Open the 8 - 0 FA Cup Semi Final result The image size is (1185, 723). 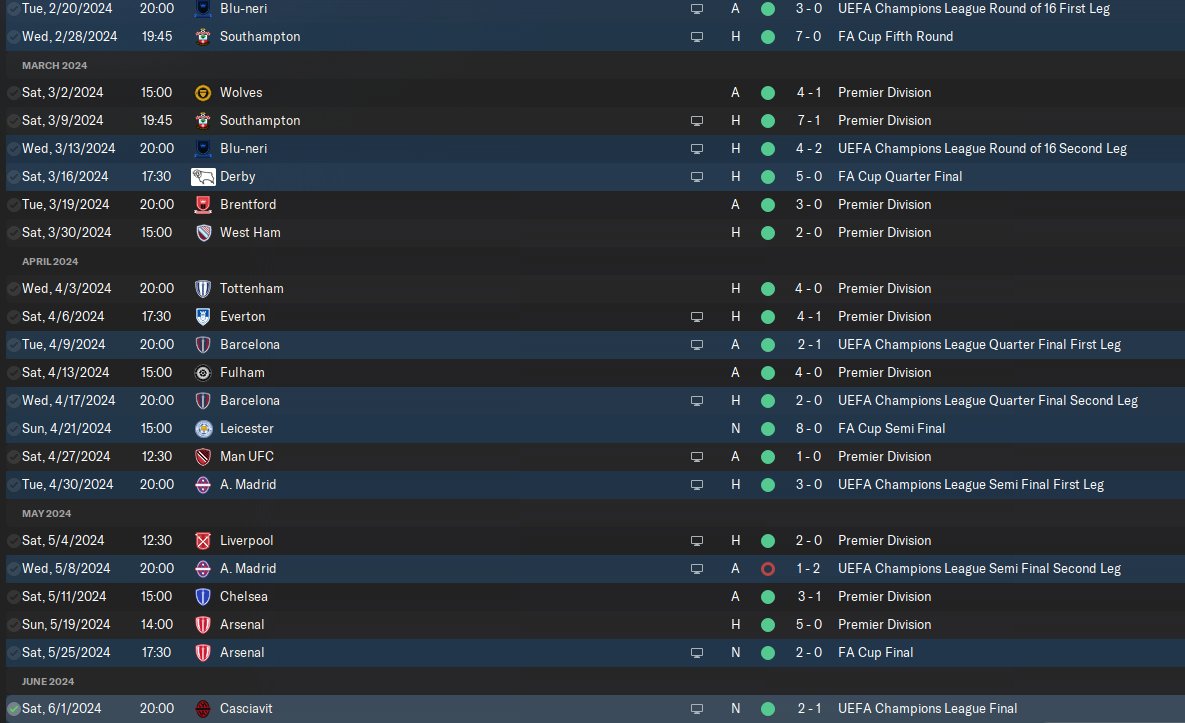pyautogui.click(x=808, y=428)
